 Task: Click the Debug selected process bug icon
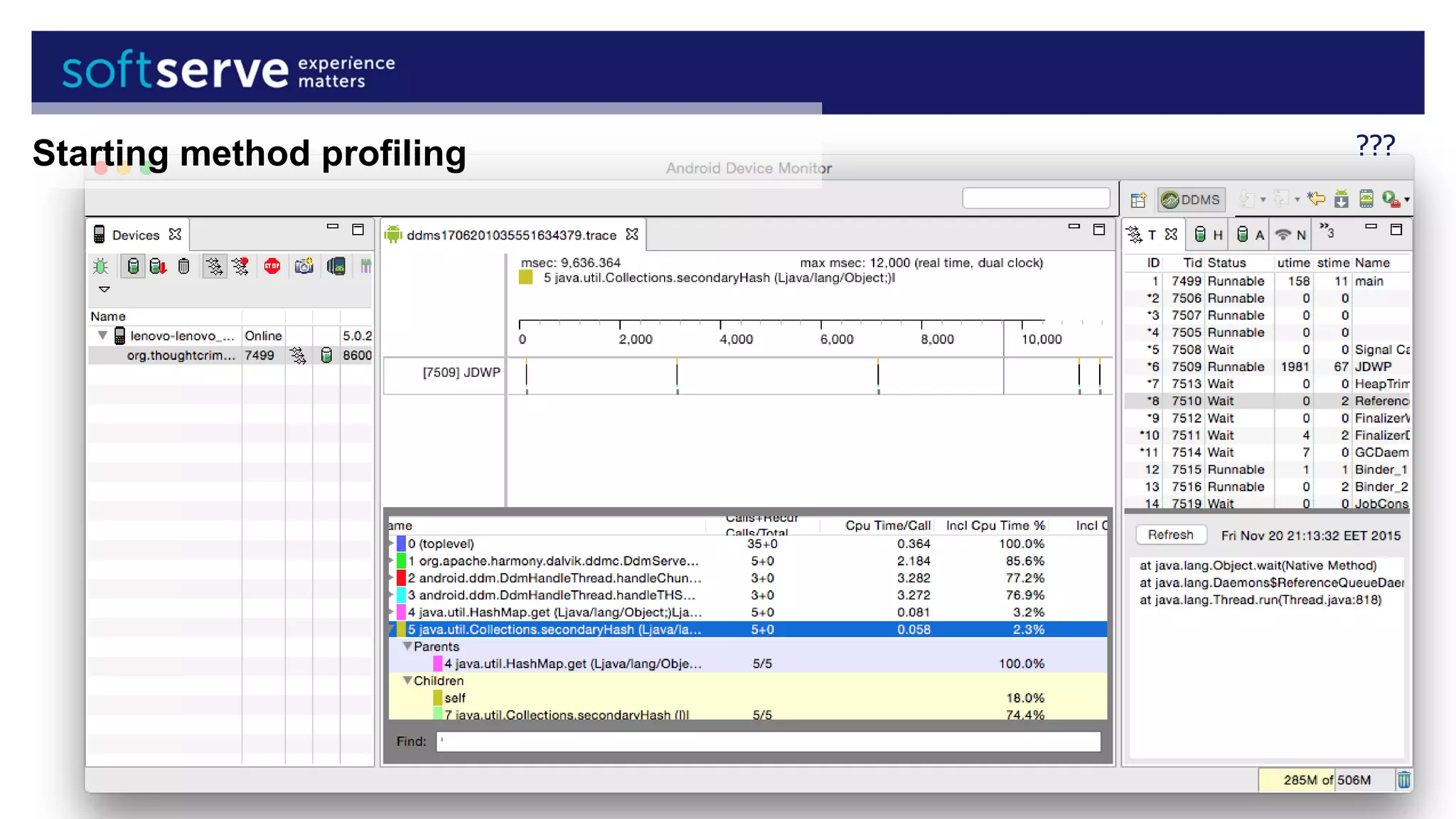click(x=100, y=267)
